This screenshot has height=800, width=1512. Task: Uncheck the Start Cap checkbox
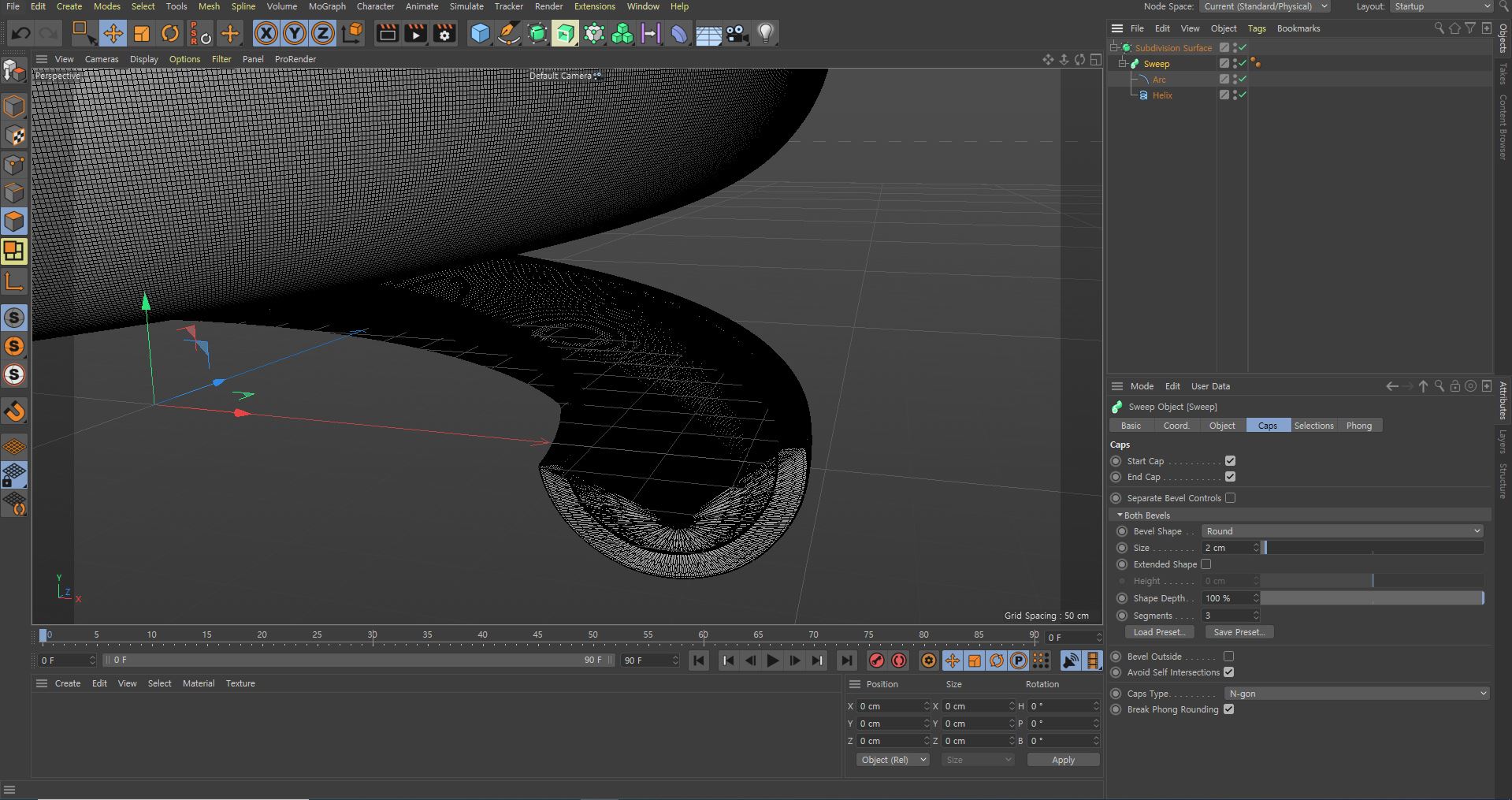tap(1230, 461)
